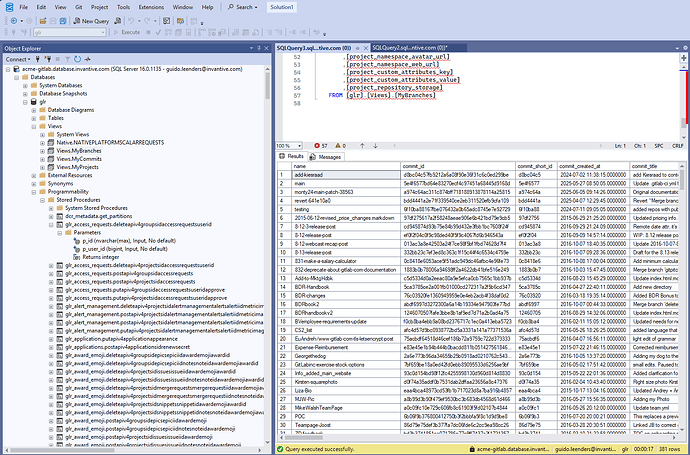
Task: Switch to the Messages tab
Action: point(325,157)
